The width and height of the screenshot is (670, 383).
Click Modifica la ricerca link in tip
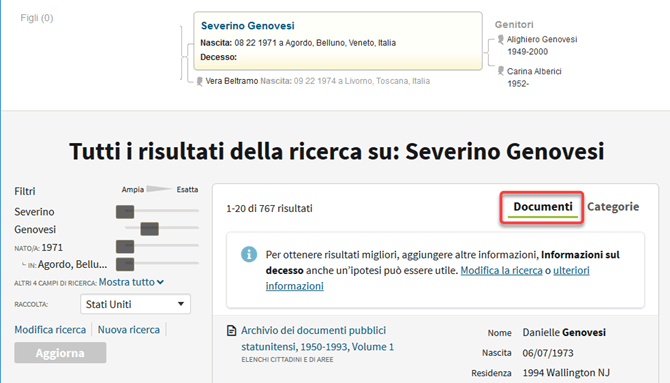[x=501, y=271]
